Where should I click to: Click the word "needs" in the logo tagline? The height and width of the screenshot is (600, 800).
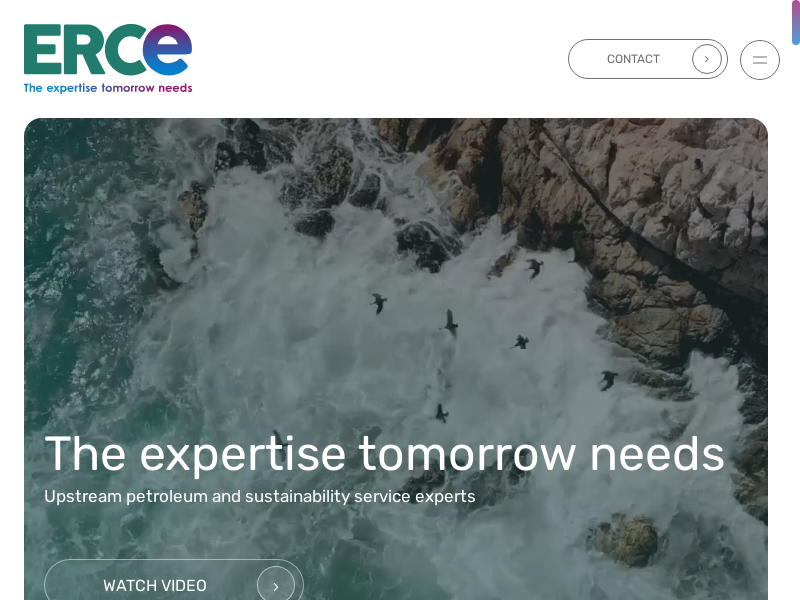[x=175, y=88]
